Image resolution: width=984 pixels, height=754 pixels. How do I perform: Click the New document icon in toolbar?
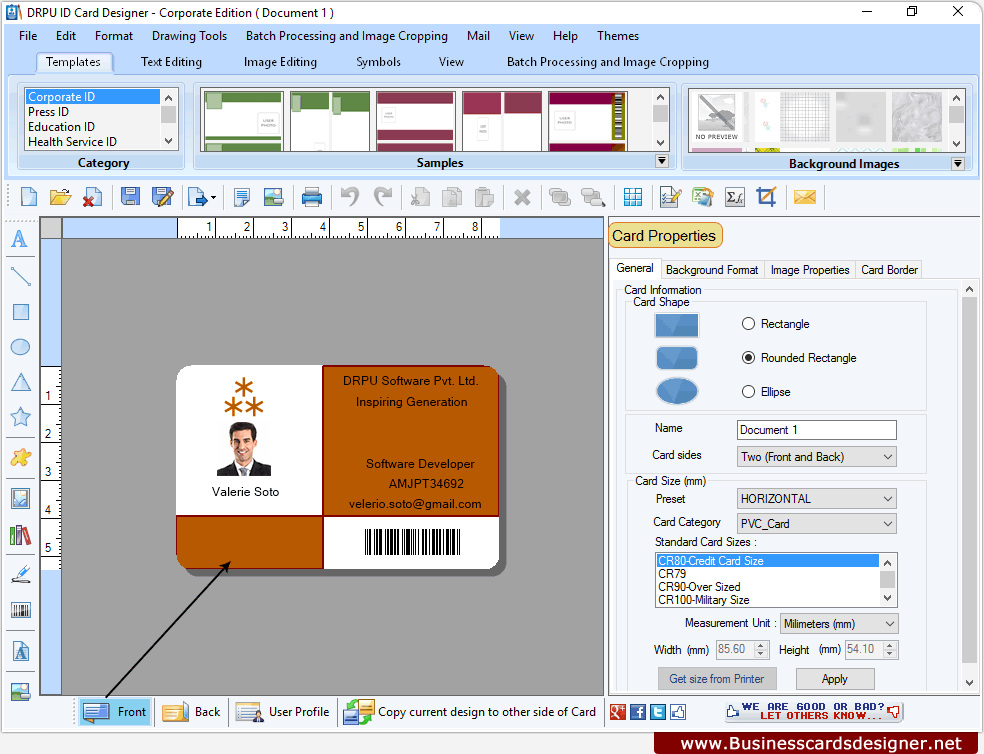point(29,197)
